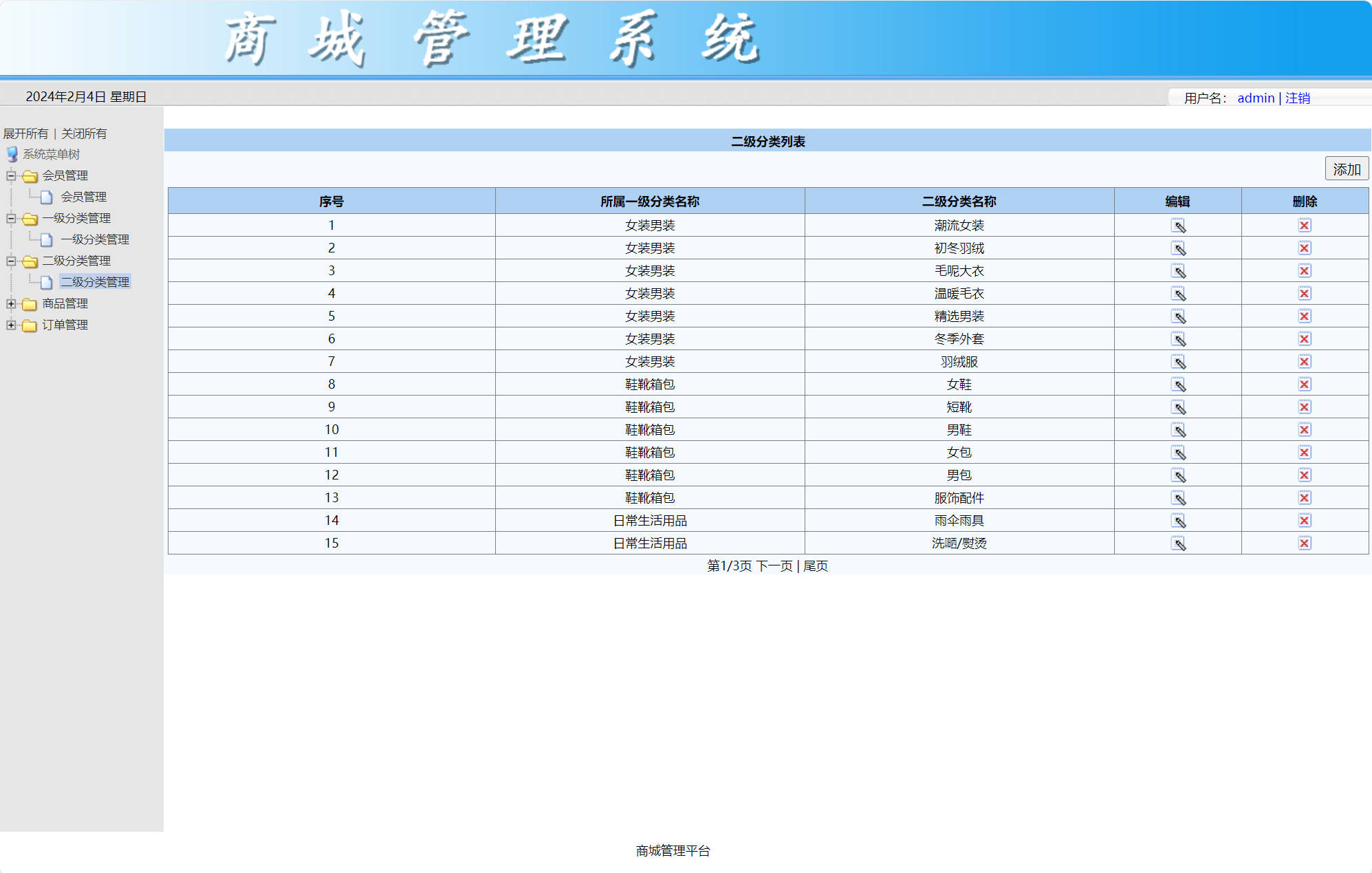Screen dimensions: 1372x873
Task: Collapse the 会员管理 tree node
Action: tap(10, 175)
